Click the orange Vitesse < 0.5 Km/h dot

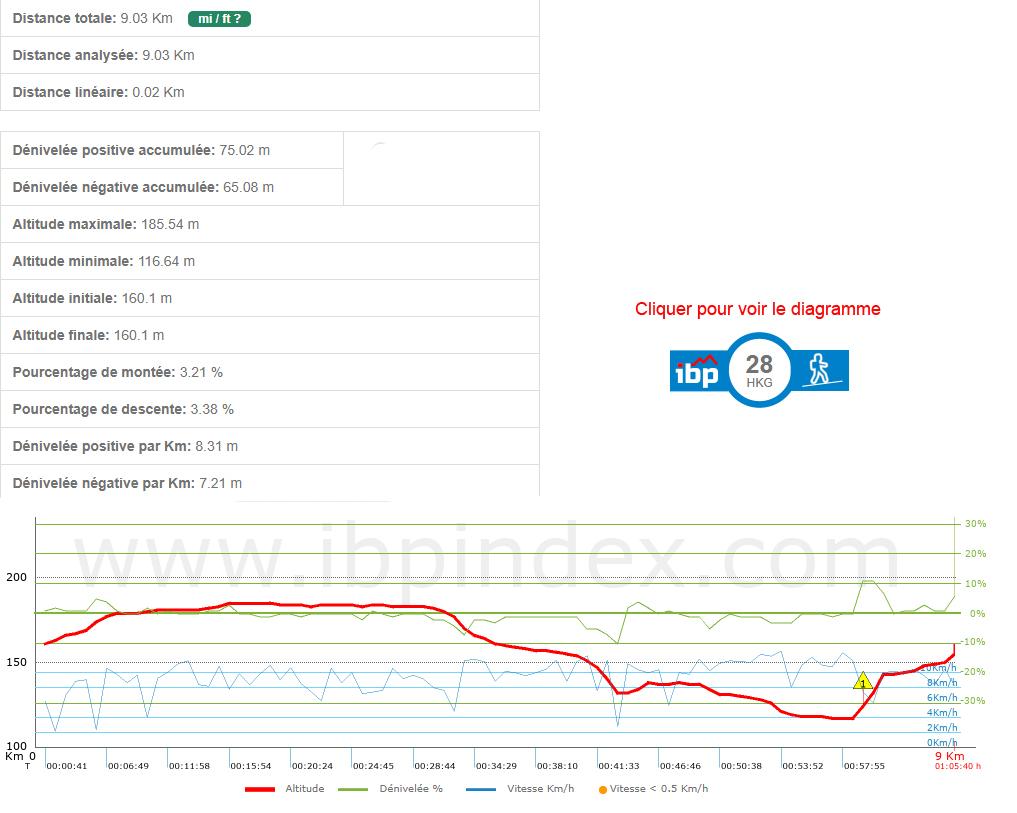click(603, 790)
